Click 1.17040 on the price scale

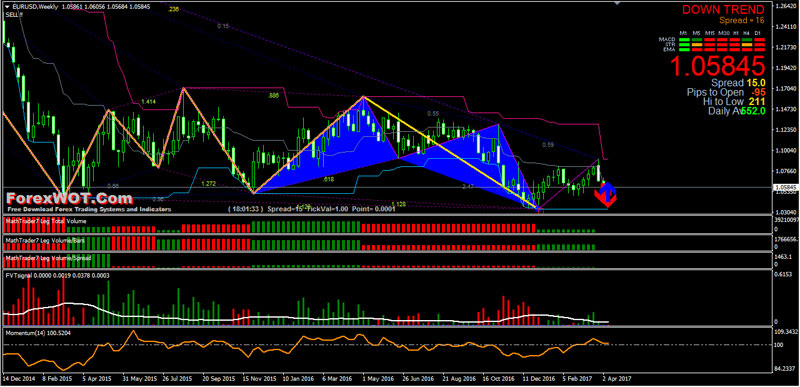pos(786,89)
